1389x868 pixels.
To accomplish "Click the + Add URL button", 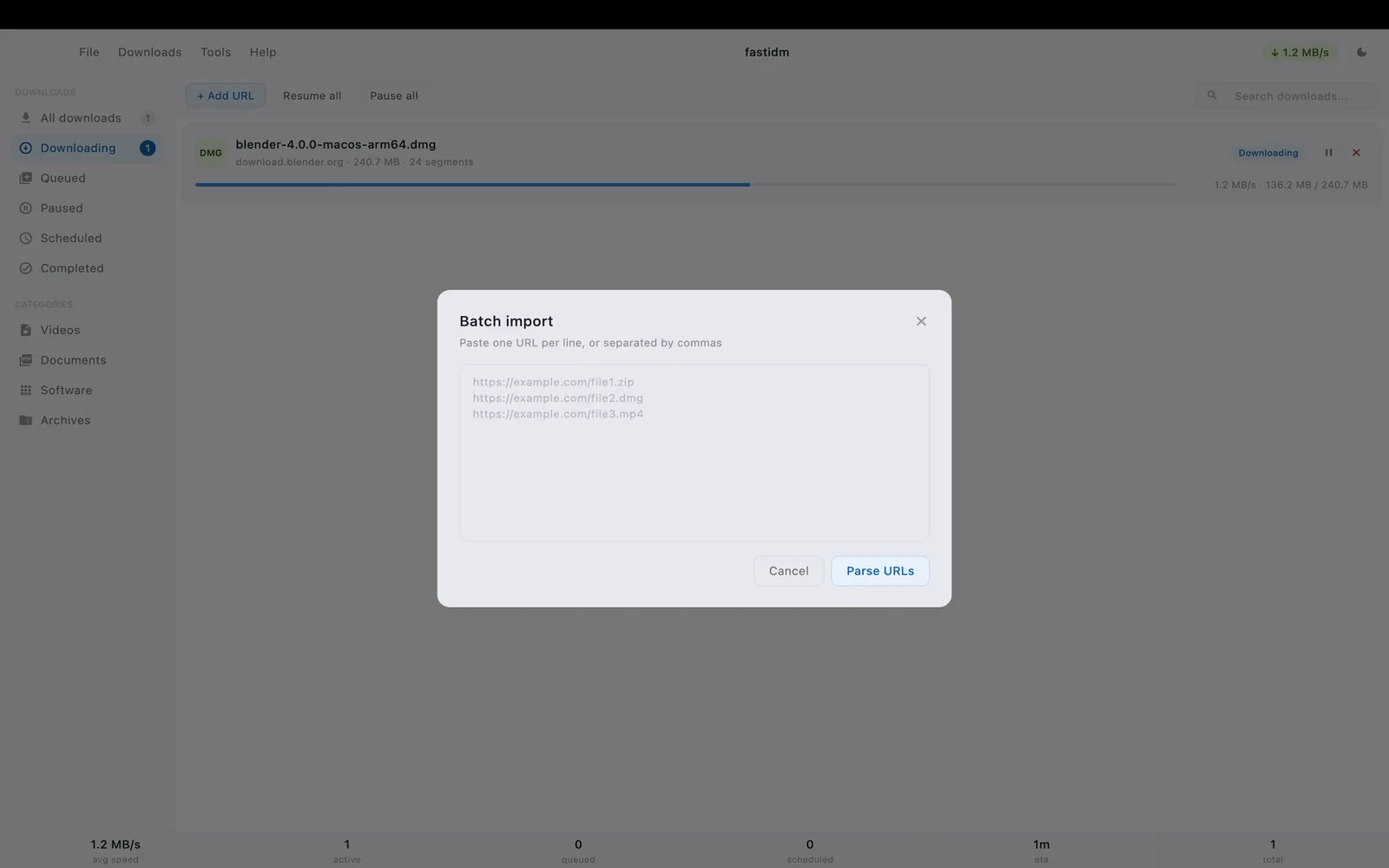I will click(x=226, y=95).
